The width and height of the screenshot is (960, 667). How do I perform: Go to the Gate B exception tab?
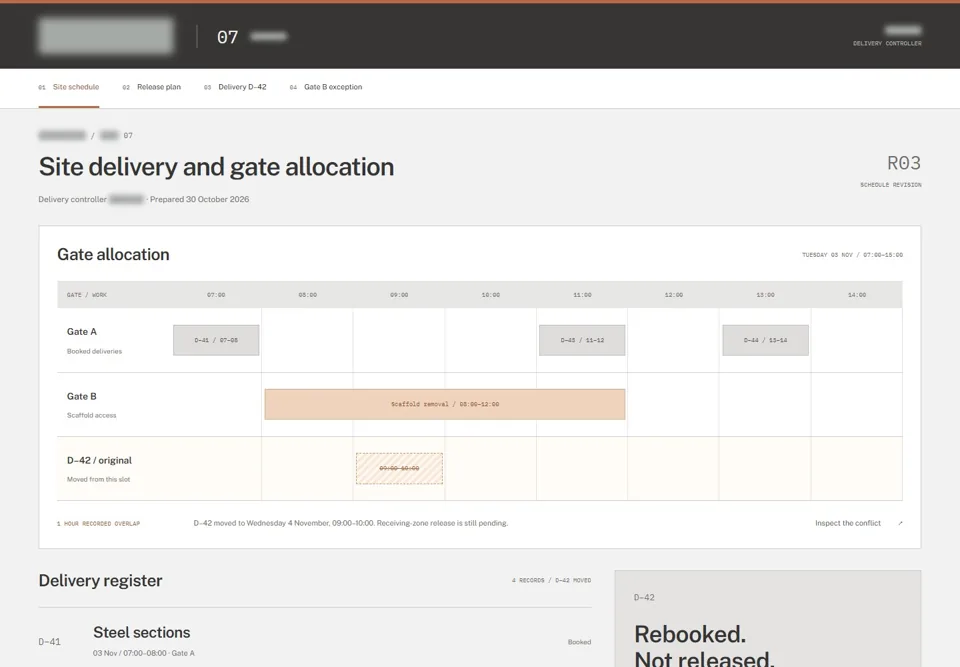[326, 87]
